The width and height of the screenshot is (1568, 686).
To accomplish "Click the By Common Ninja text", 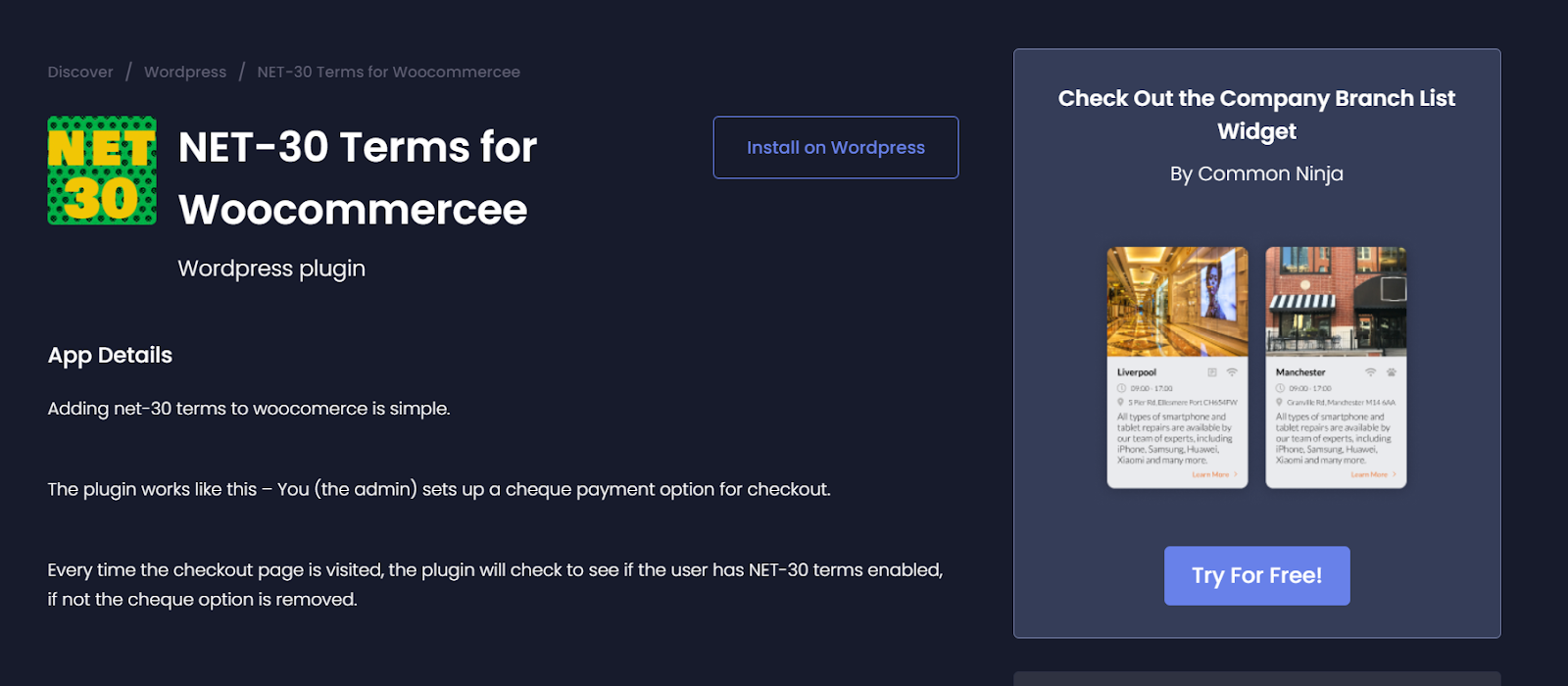I will [1257, 173].
